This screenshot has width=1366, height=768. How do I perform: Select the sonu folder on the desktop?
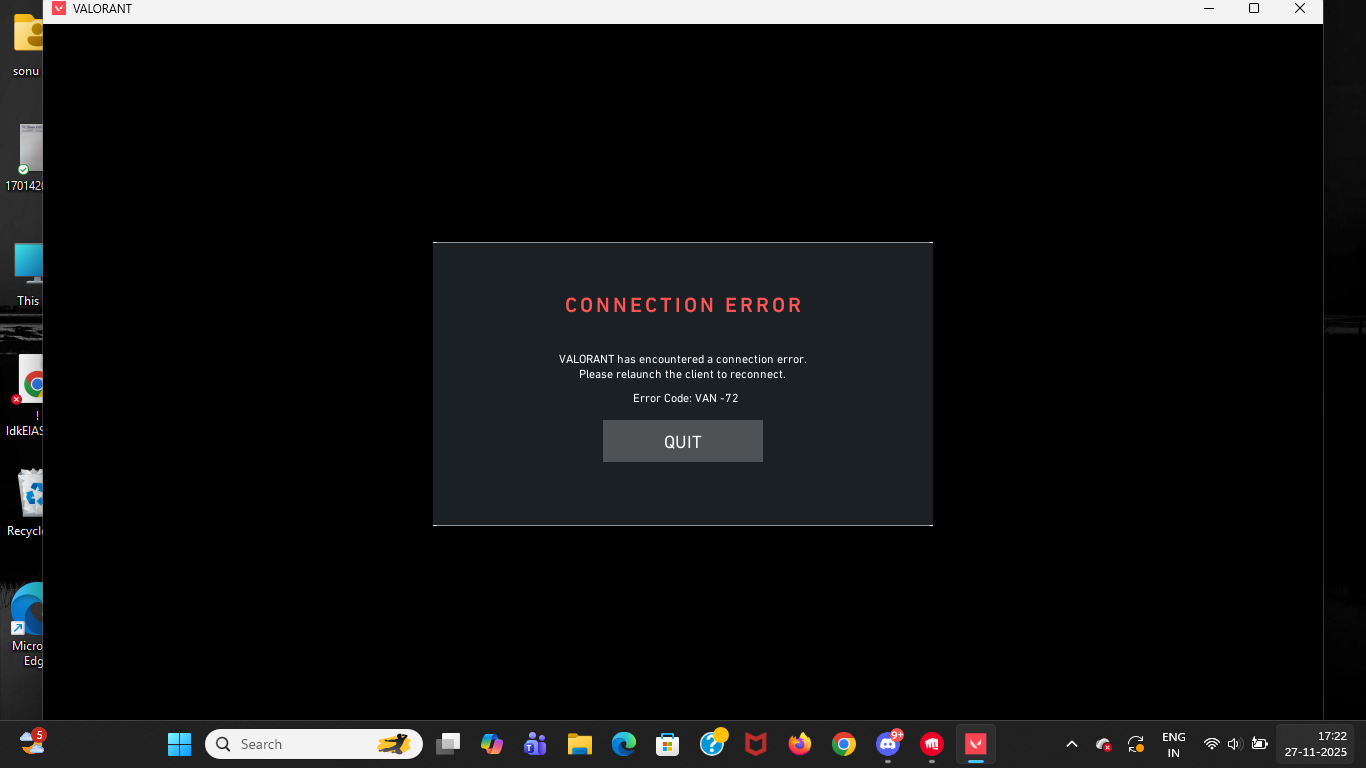click(x=27, y=45)
